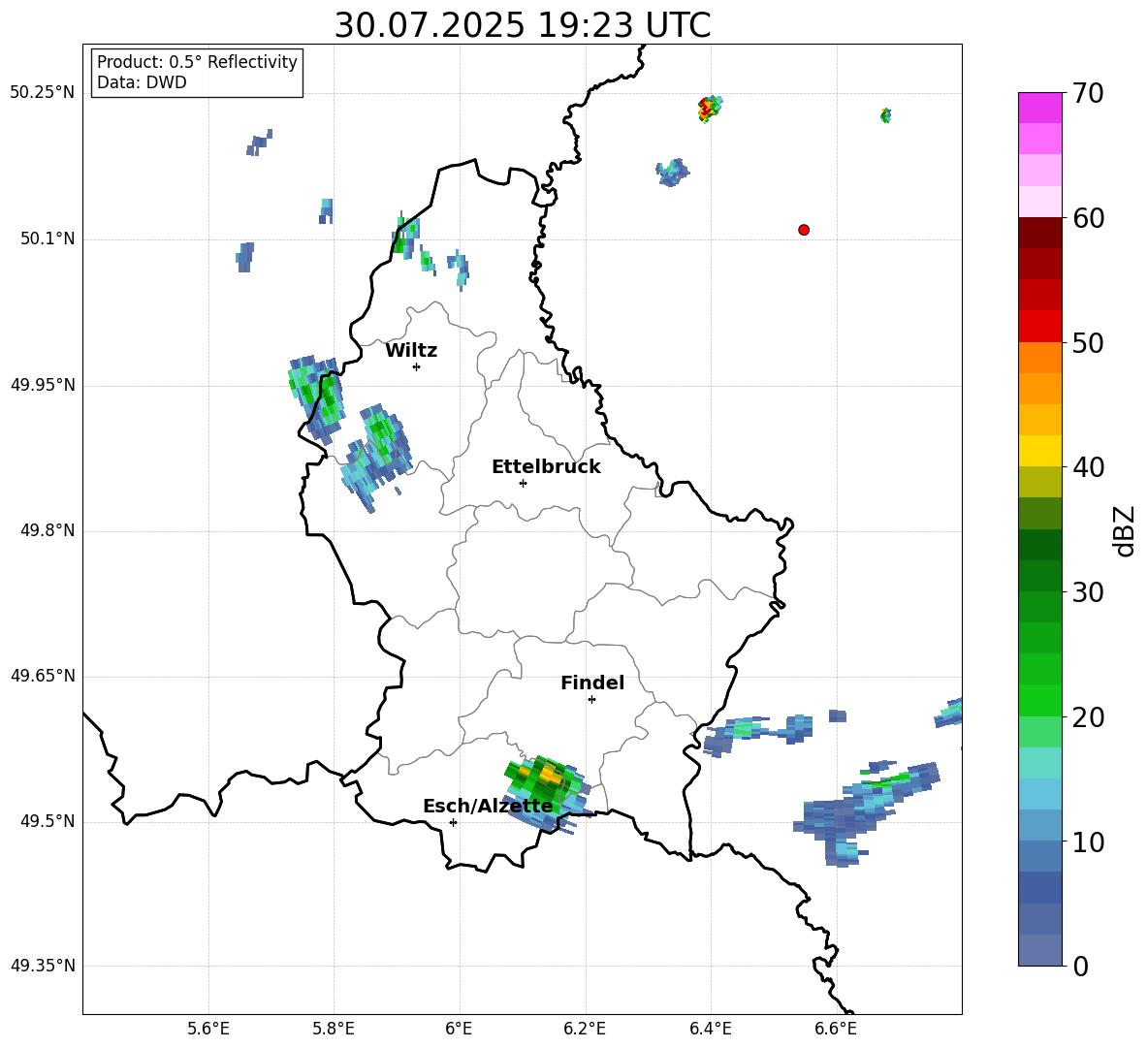Viewport: 1148px width, 1048px height.
Task: Click the 5.6°E longitude label
Action: [208, 1029]
